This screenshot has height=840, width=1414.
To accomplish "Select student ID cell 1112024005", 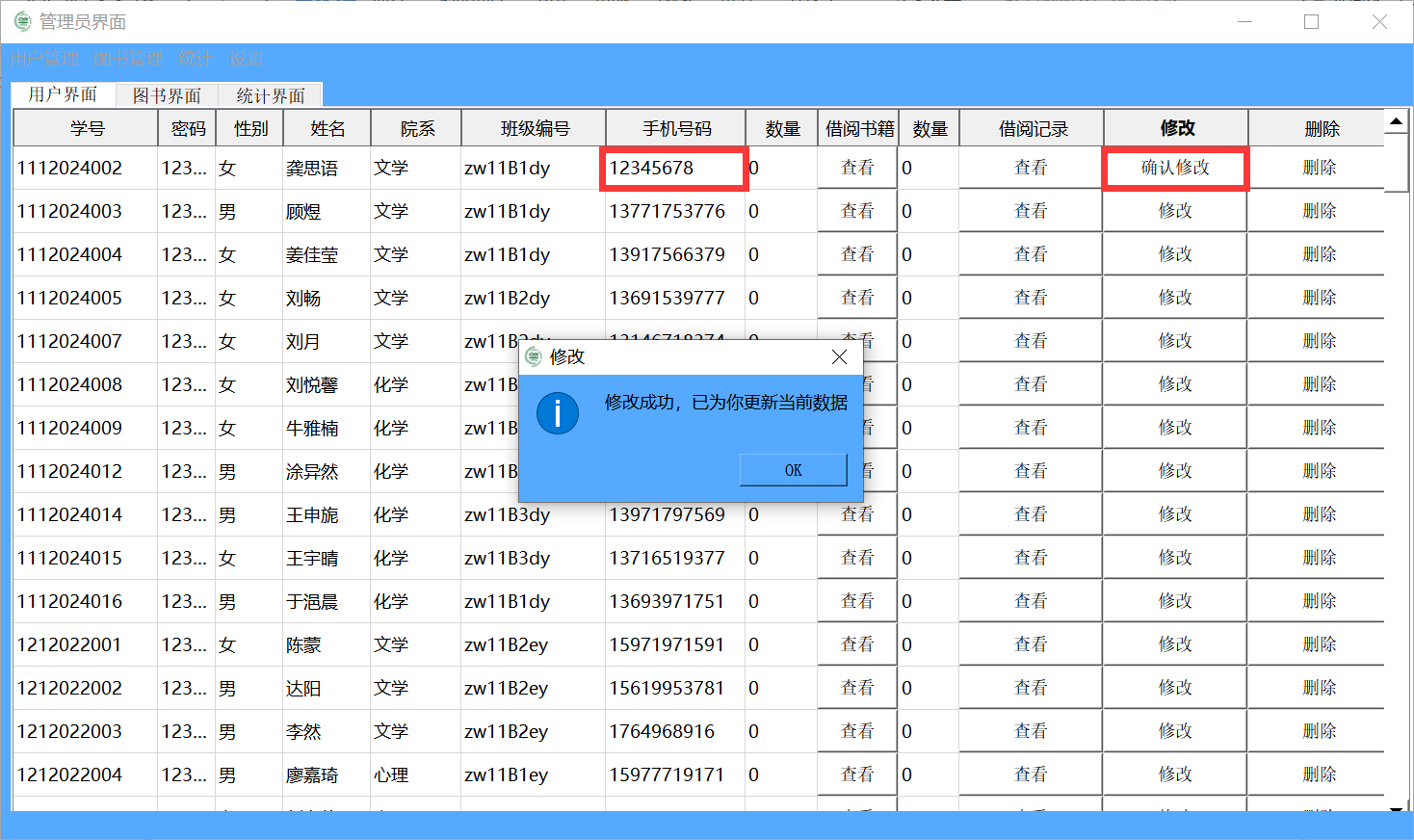I will click(86, 298).
